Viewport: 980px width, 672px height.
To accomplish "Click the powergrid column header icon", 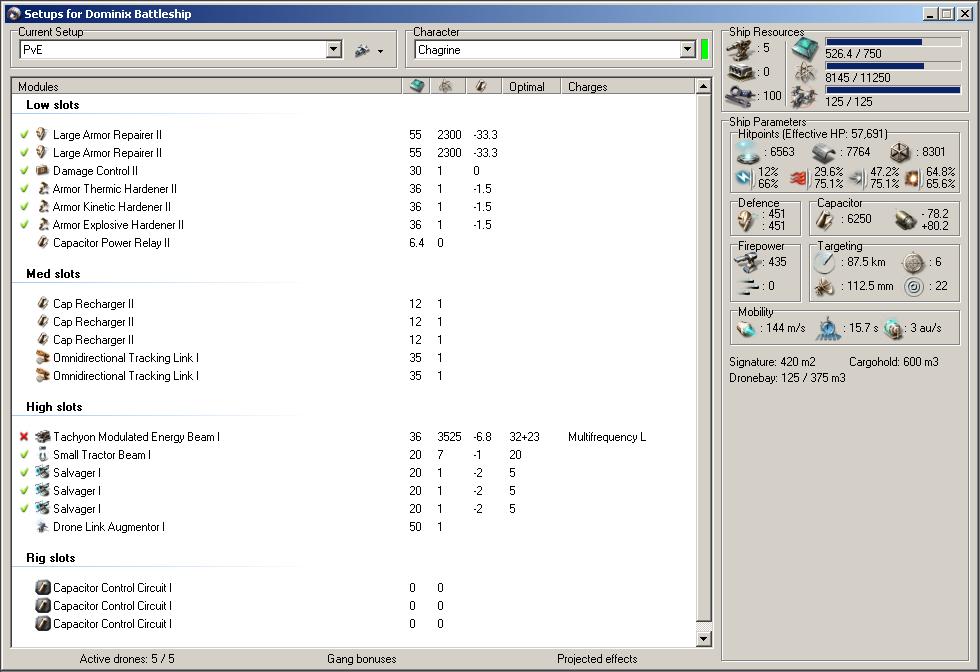I will pos(448,87).
